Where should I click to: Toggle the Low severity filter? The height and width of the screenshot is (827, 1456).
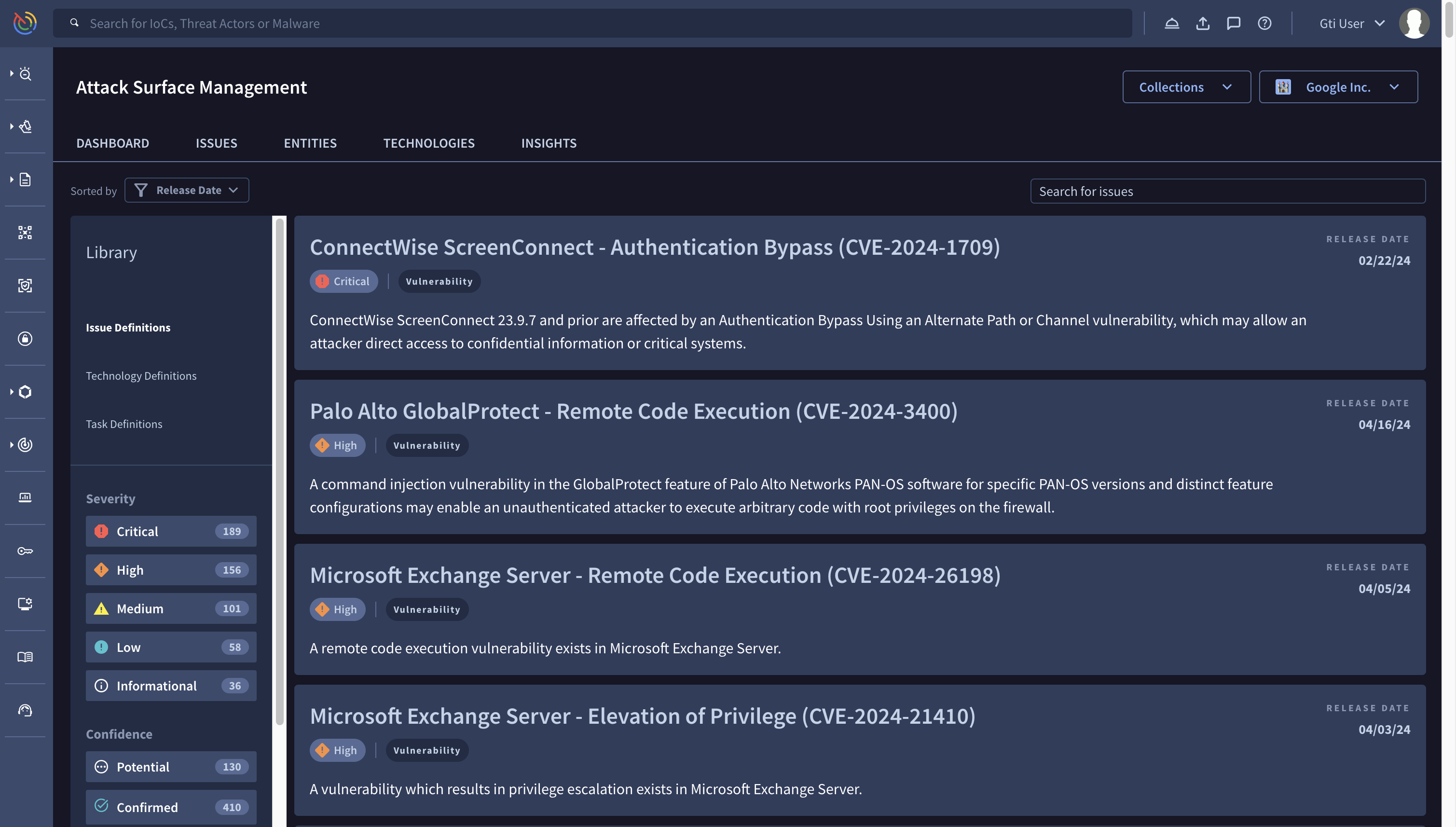[171, 647]
